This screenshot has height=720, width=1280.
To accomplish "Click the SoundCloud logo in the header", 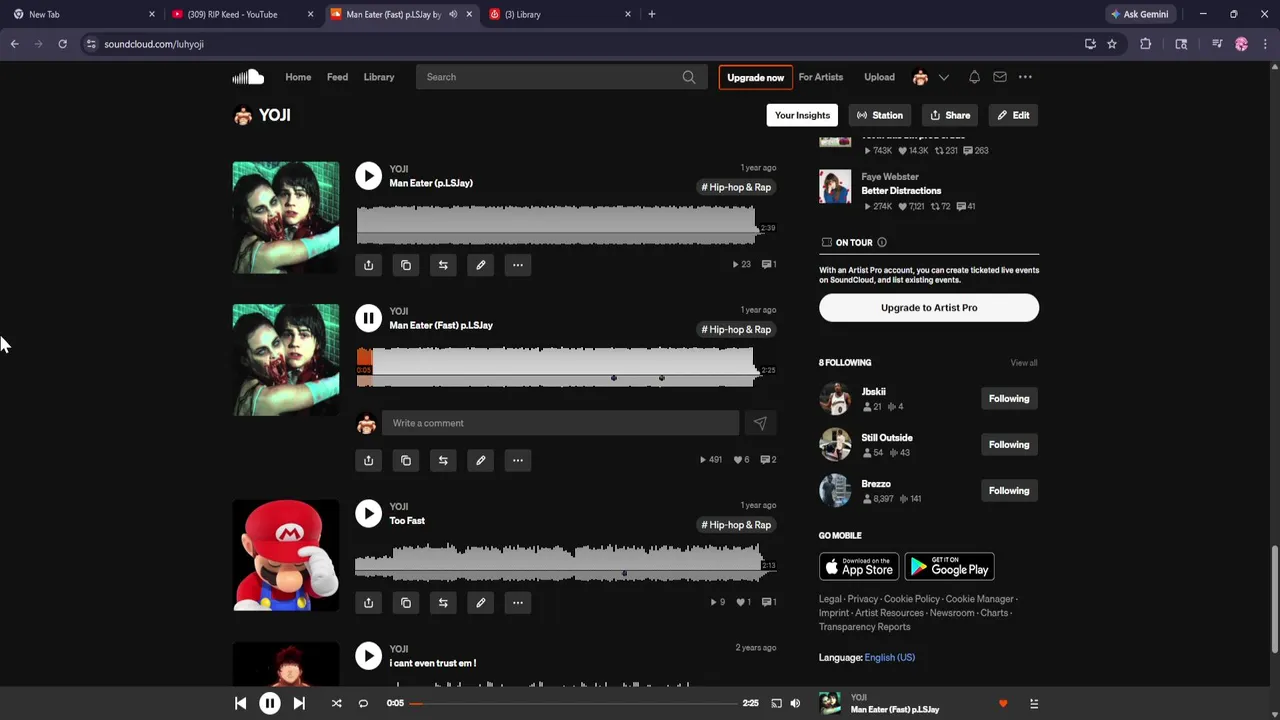I will pos(248,77).
